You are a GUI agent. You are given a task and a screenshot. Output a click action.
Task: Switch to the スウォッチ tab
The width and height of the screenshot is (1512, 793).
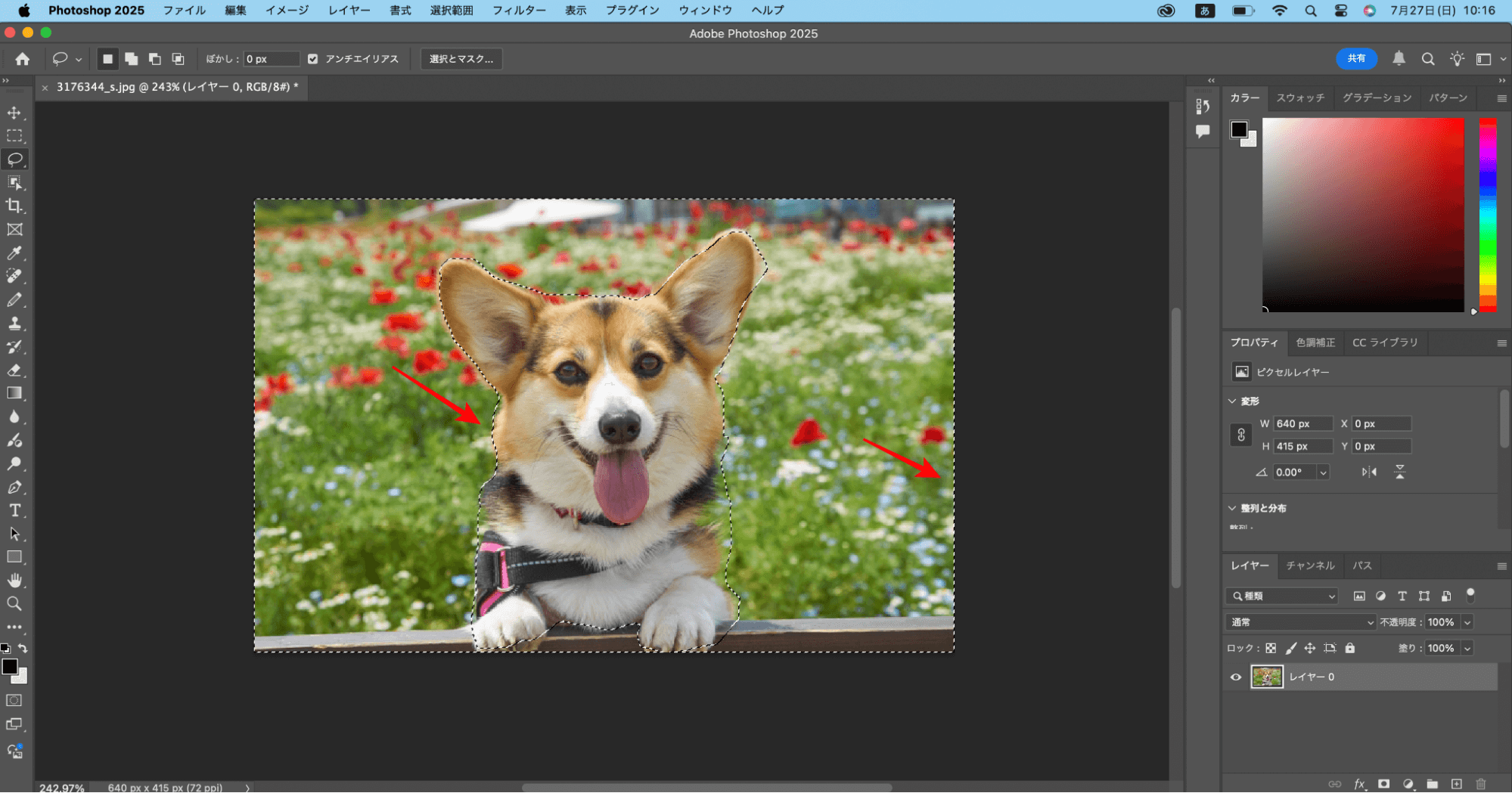1300,98
